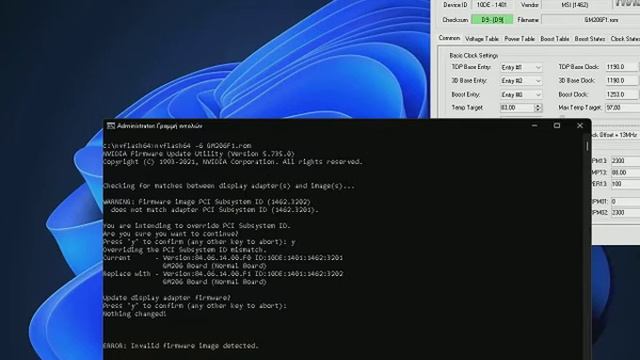
Task: Click the Nothing changed! line
Action: pyautogui.click(x=135, y=314)
